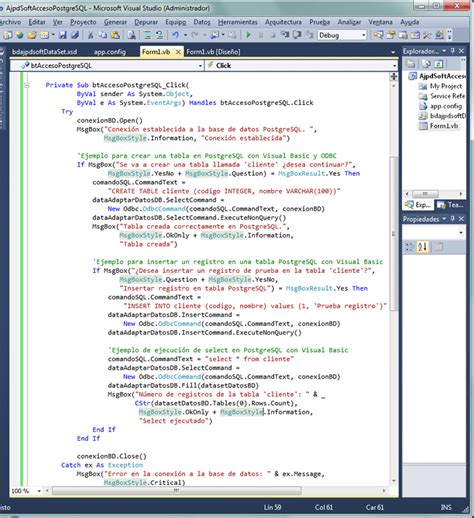Open the Proyecto menu
The height and width of the screenshot is (518, 474).
point(83,22)
